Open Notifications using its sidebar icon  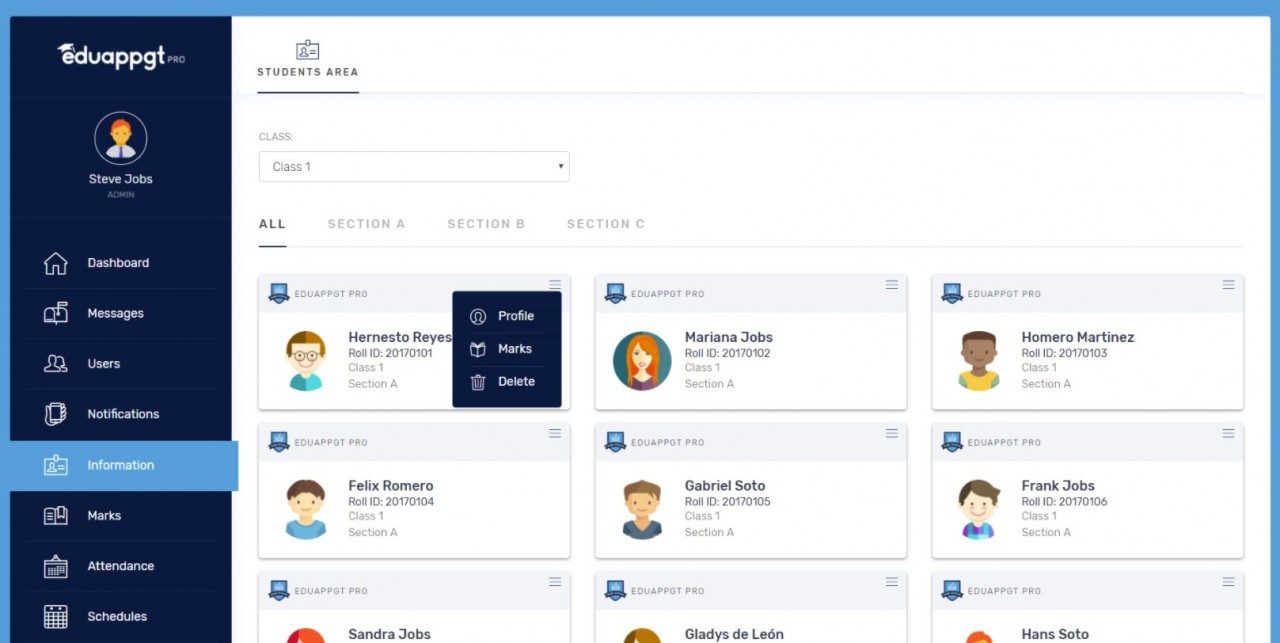click(56, 414)
